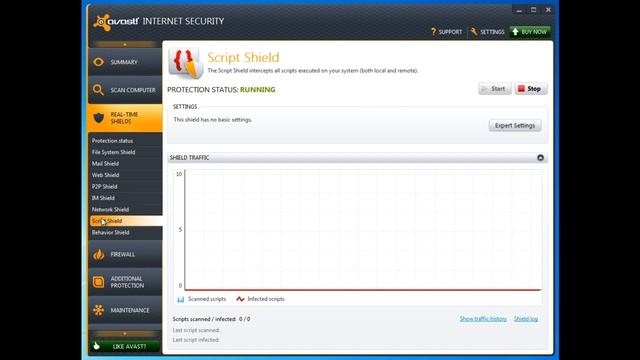640x360 pixels.
Task: Open the Scan Computer section
Action: (124, 90)
